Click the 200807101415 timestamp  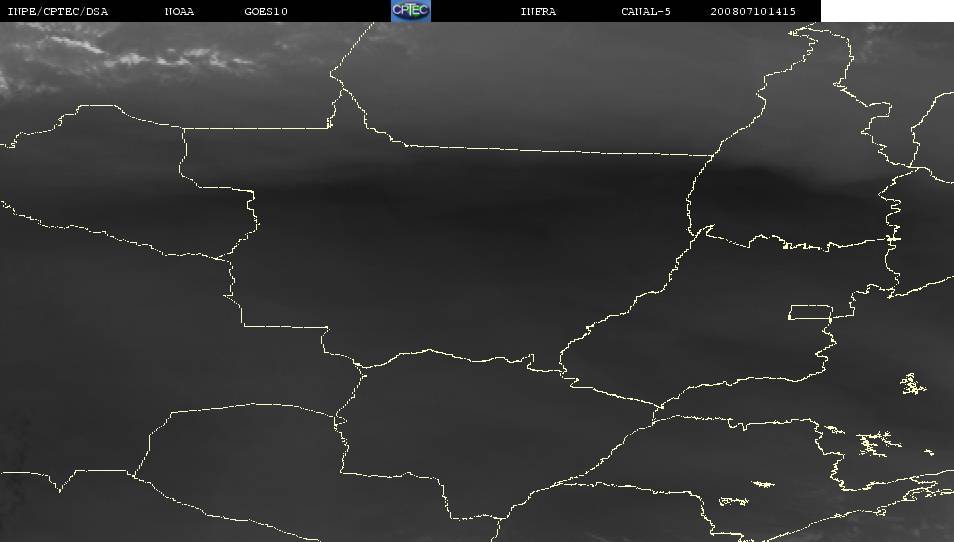click(x=753, y=12)
